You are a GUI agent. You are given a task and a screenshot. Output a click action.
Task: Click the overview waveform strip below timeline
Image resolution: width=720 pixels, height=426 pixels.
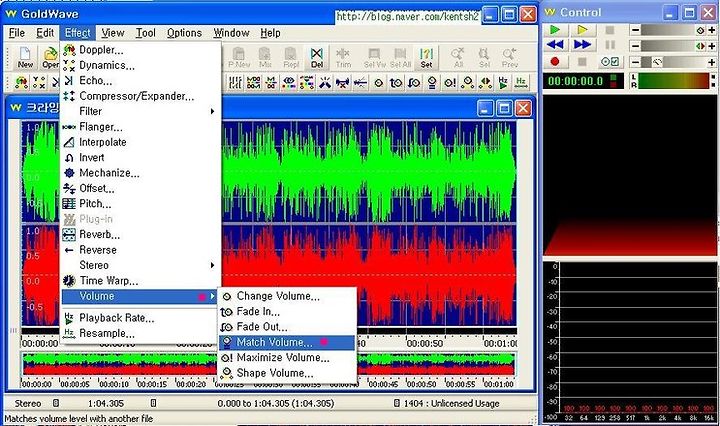point(269,364)
